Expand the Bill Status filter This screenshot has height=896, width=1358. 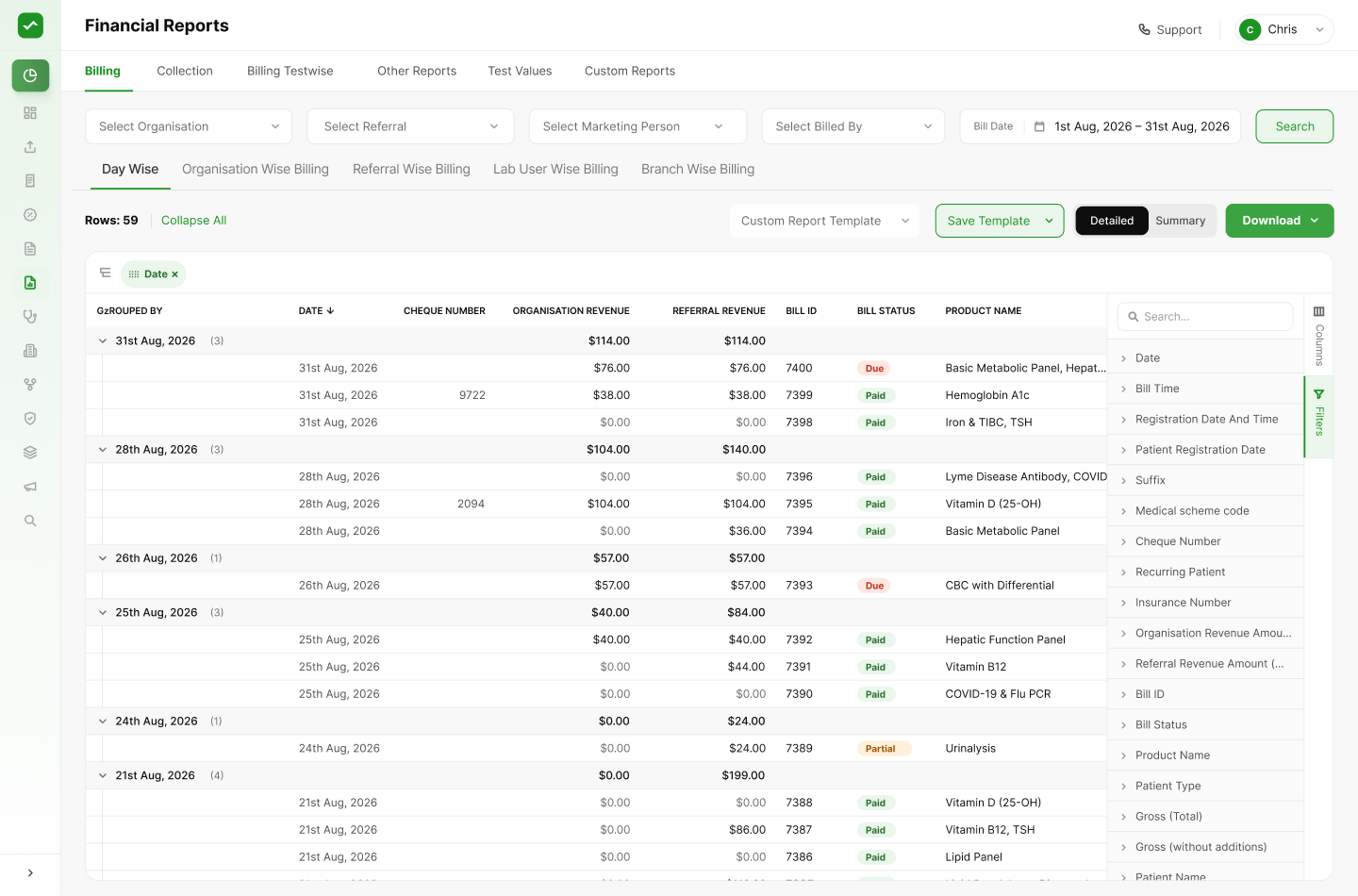[x=1205, y=725]
